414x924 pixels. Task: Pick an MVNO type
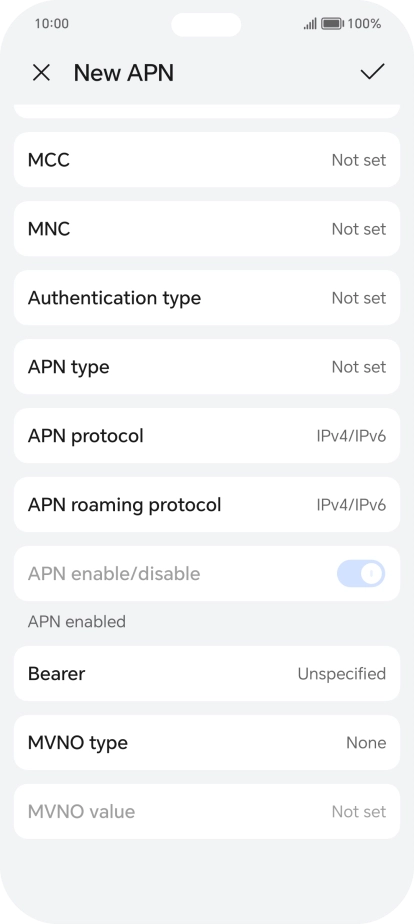(207, 742)
